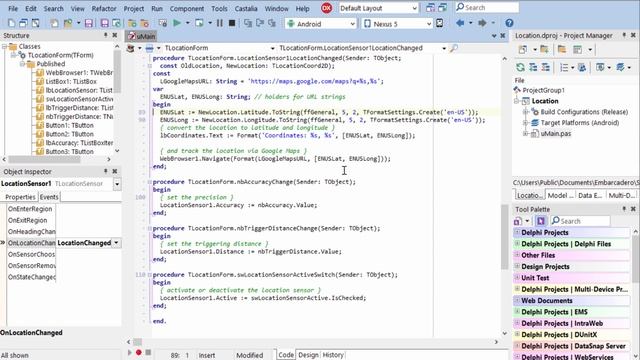640x360 pixels.
Task: Switch to the Properties tab in Object Inspector
Action: point(20,197)
